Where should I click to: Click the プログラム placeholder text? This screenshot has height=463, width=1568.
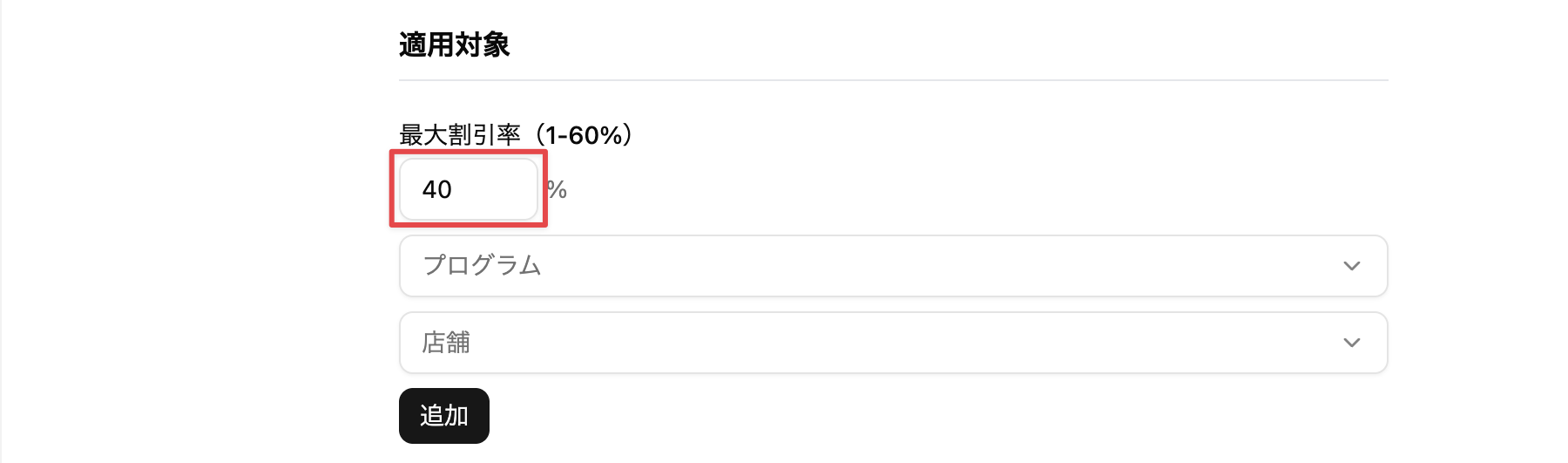pyautogui.click(x=482, y=266)
